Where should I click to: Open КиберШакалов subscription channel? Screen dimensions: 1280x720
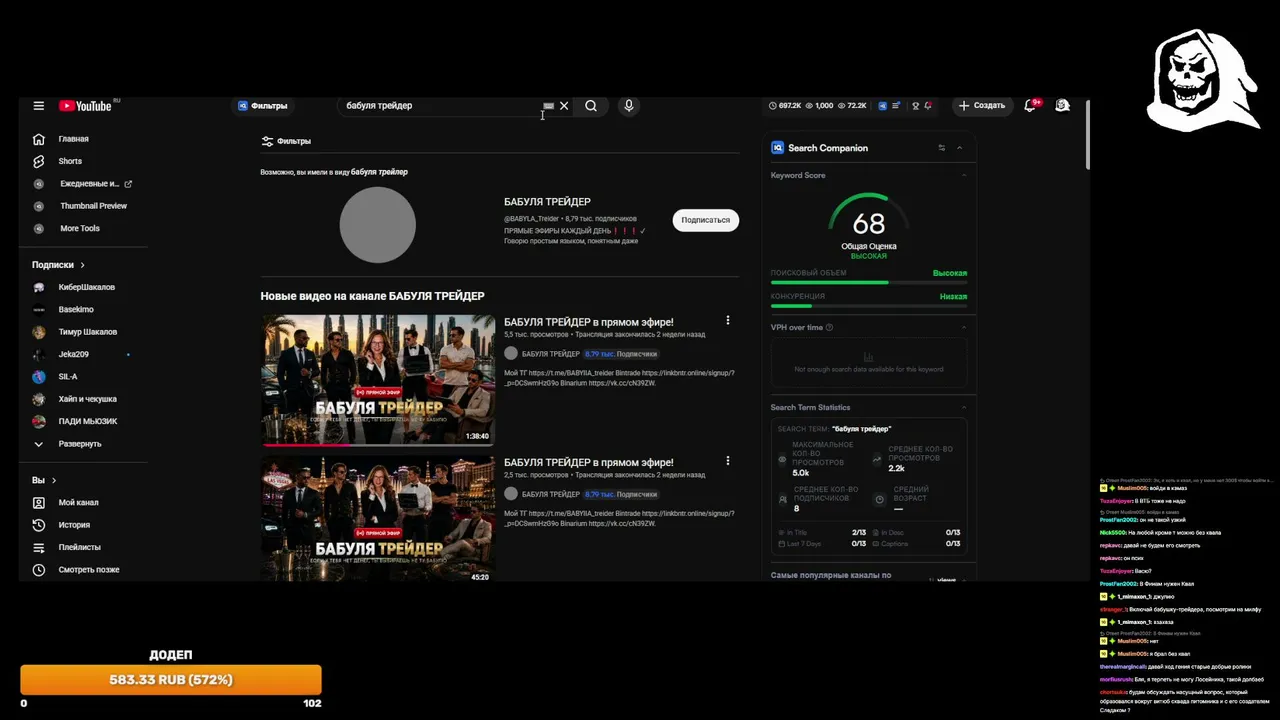[88, 287]
